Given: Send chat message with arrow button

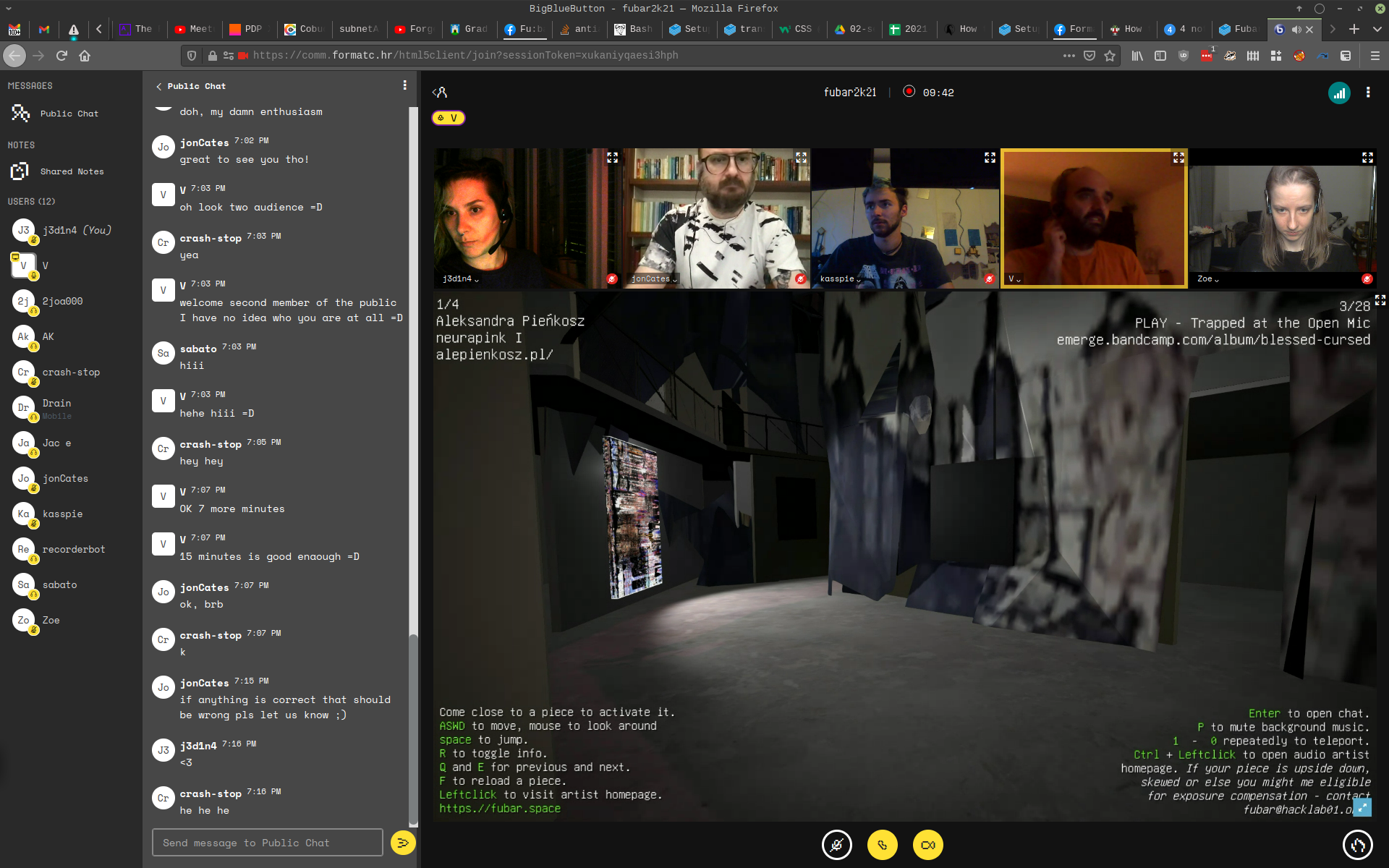Looking at the screenshot, I should [x=403, y=842].
